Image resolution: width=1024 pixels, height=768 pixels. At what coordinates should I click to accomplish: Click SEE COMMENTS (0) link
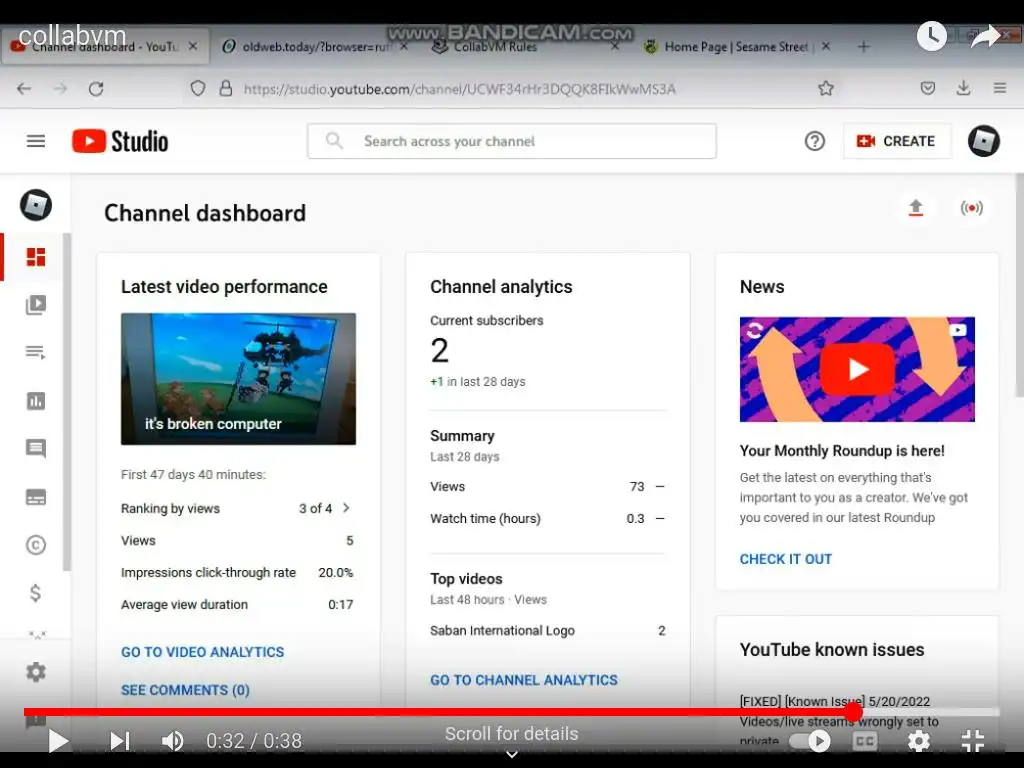click(185, 690)
